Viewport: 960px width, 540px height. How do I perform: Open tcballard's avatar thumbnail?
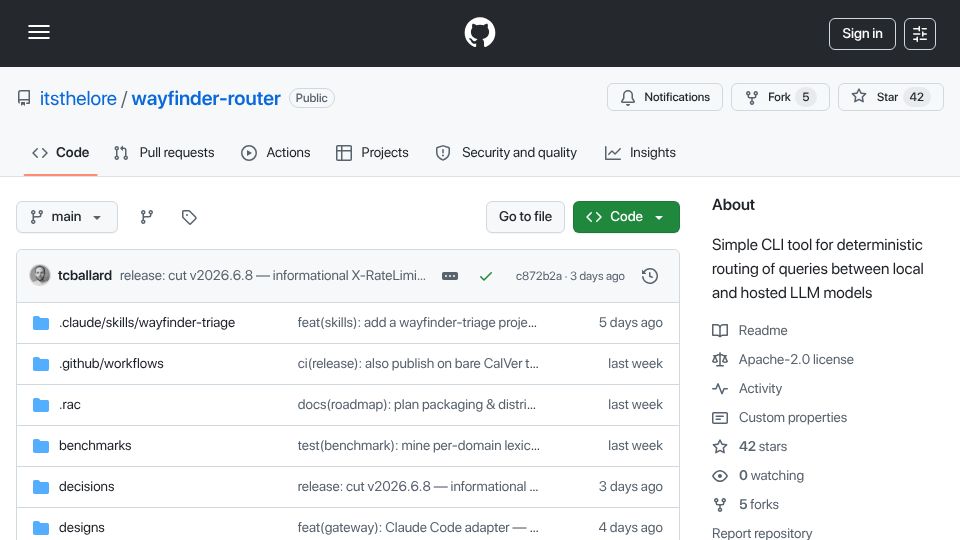(40, 276)
